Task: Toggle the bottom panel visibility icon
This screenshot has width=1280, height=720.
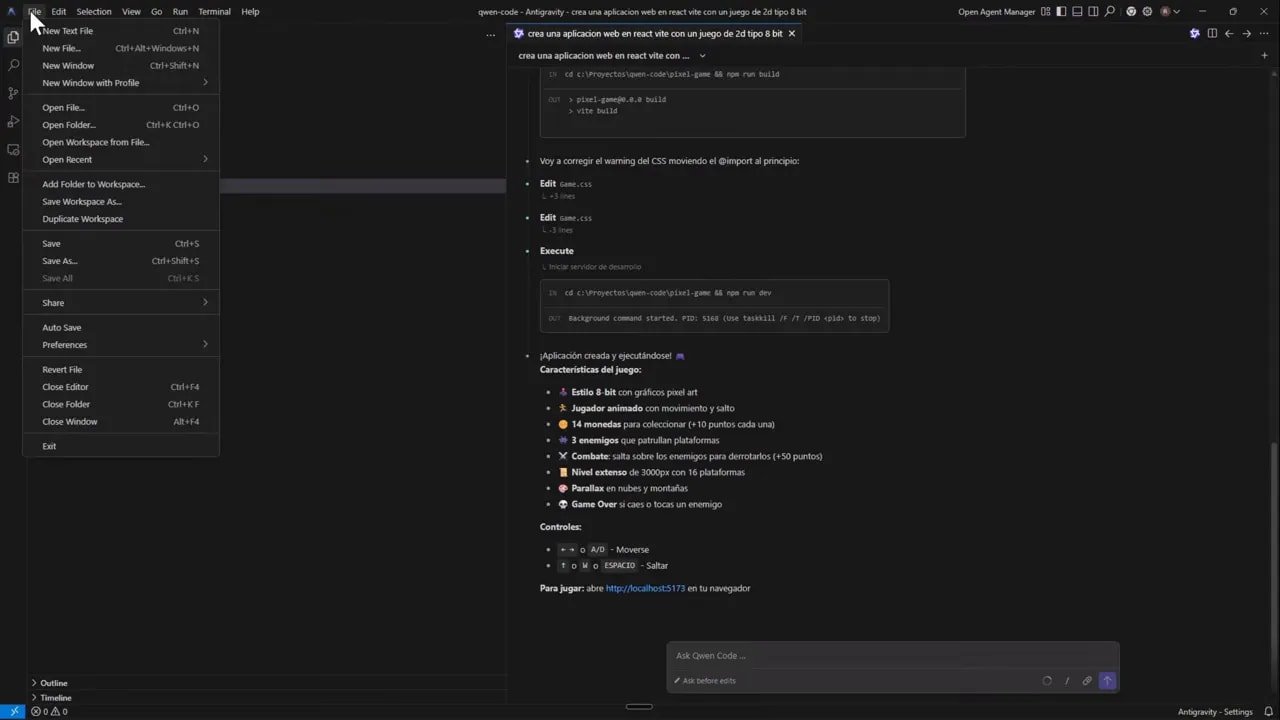Action: tap(1078, 11)
